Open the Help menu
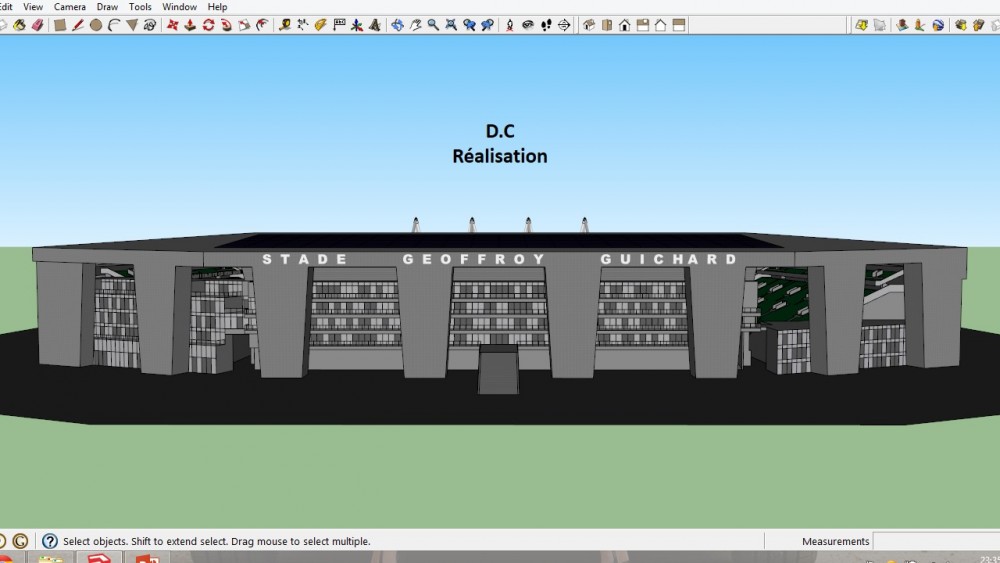This screenshot has width=1000, height=563. click(x=217, y=7)
